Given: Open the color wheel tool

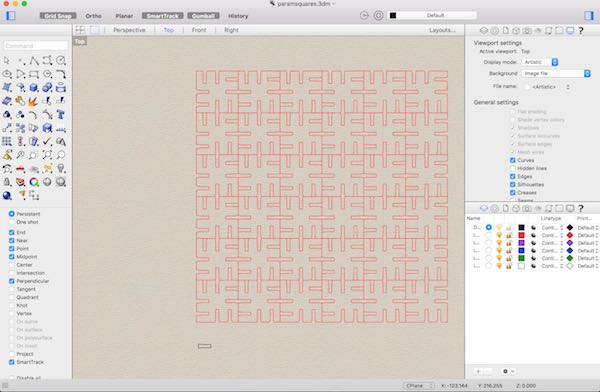Looking at the screenshot, I should coord(34,182).
